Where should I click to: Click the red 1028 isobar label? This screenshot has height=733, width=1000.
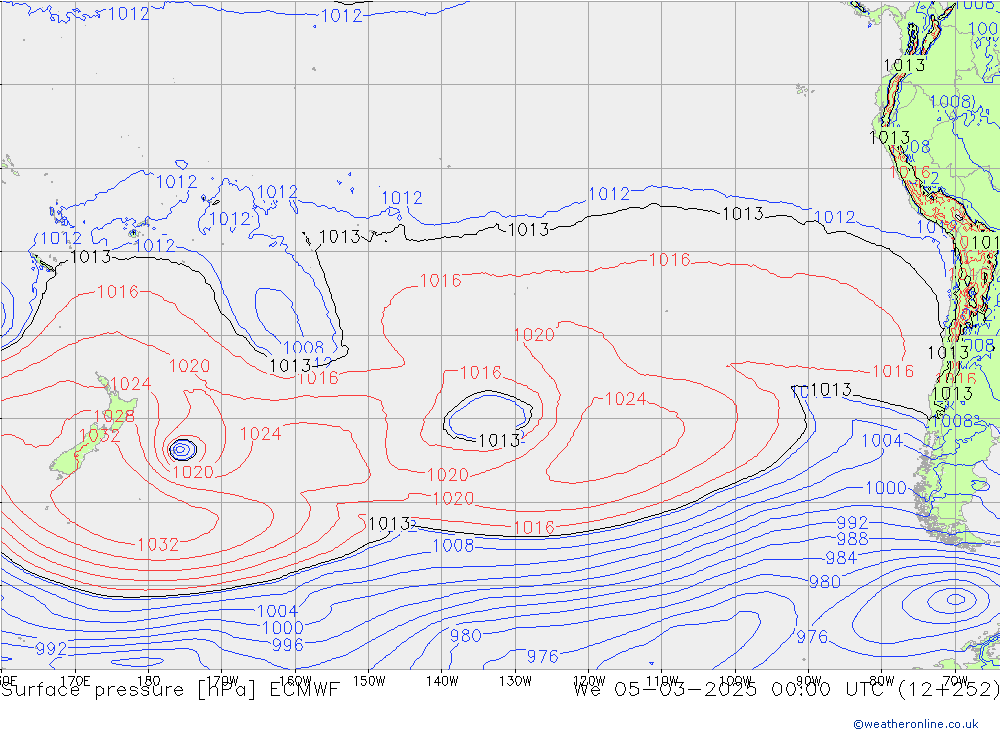[x=114, y=417]
